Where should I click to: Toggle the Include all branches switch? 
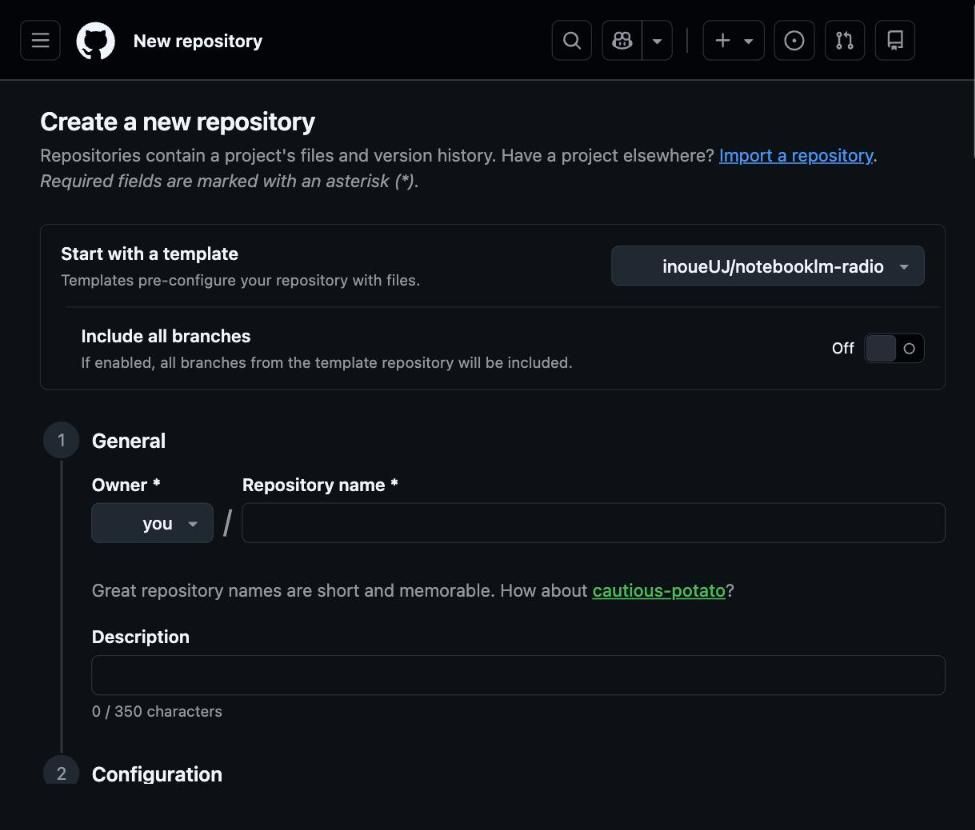pyautogui.click(x=894, y=348)
